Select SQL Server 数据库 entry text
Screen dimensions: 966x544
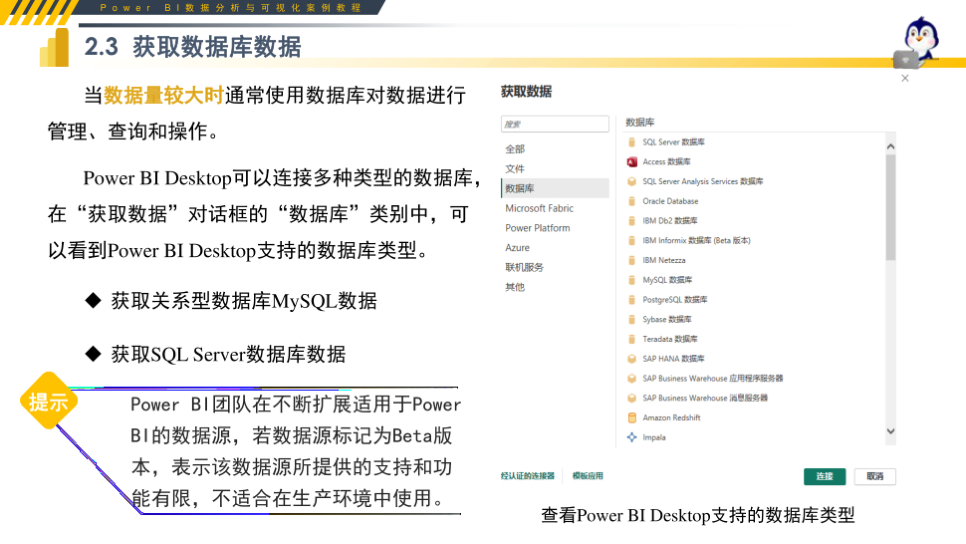pyautogui.click(x=673, y=142)
